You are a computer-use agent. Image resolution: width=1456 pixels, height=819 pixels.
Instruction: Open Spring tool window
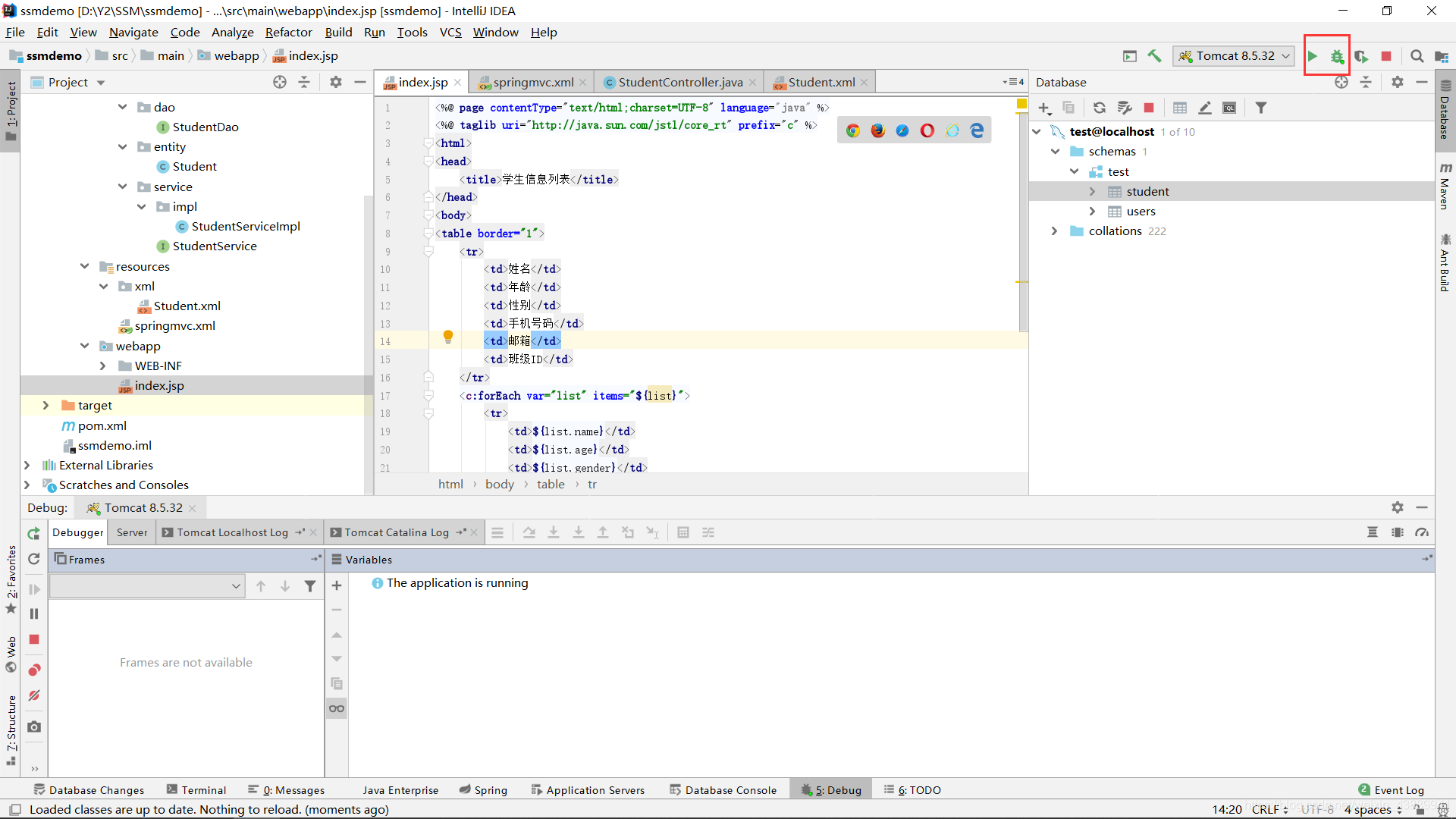(483, 789)
